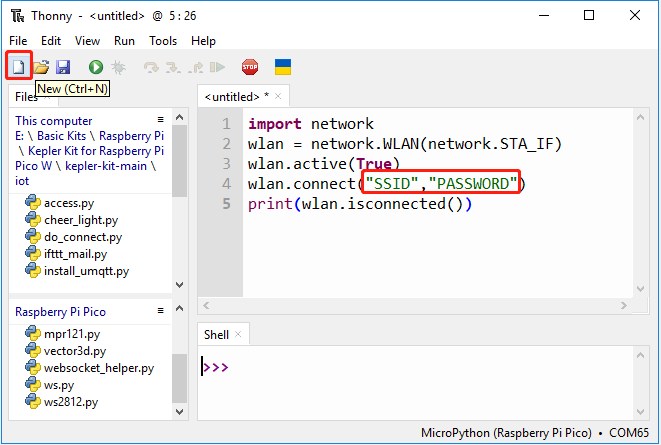This screenshot has height=445, width=661.
Task: Open the Run menu
Action: (124, 41)
